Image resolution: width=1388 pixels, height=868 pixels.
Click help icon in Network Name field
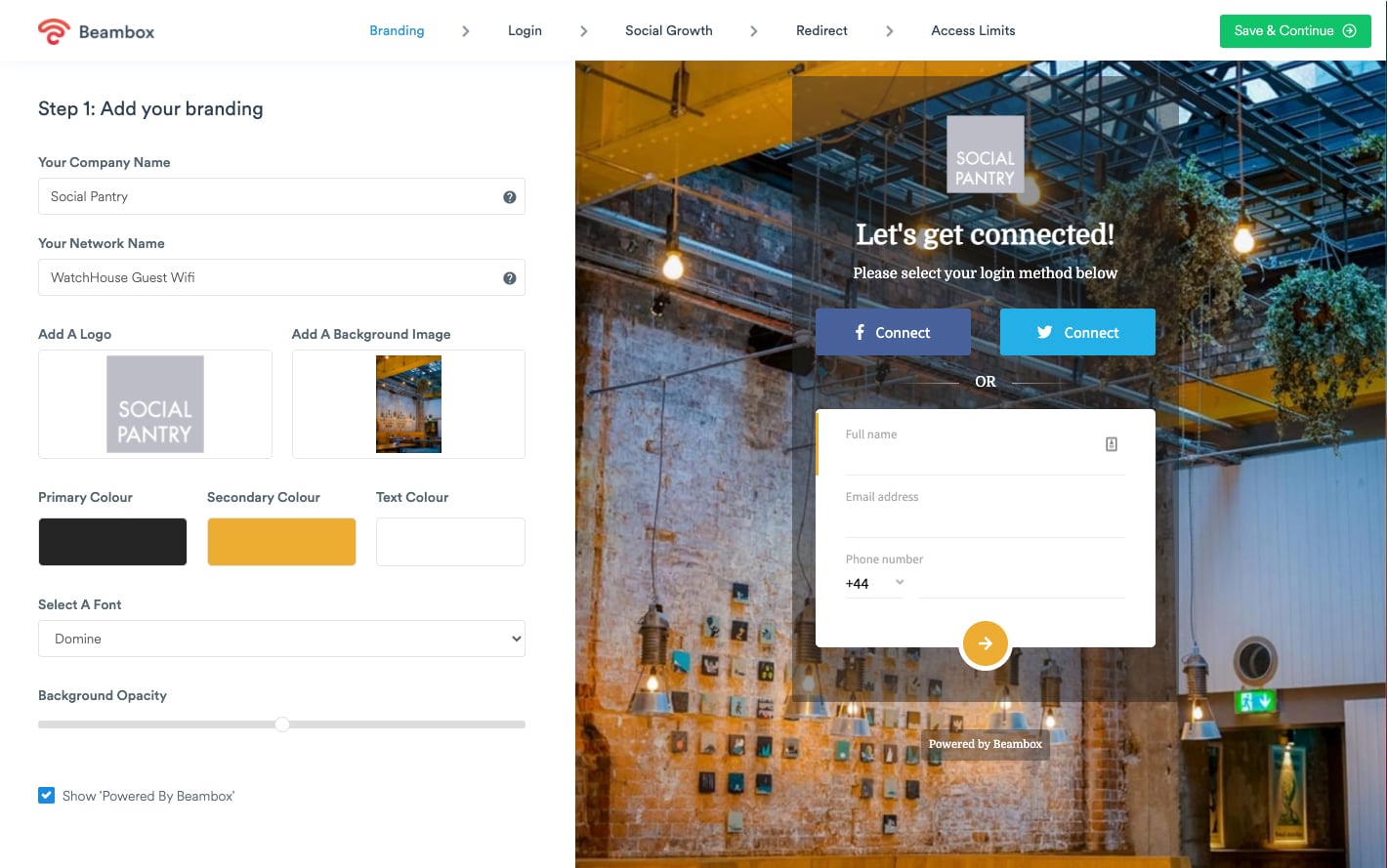[x=509, y=278]
